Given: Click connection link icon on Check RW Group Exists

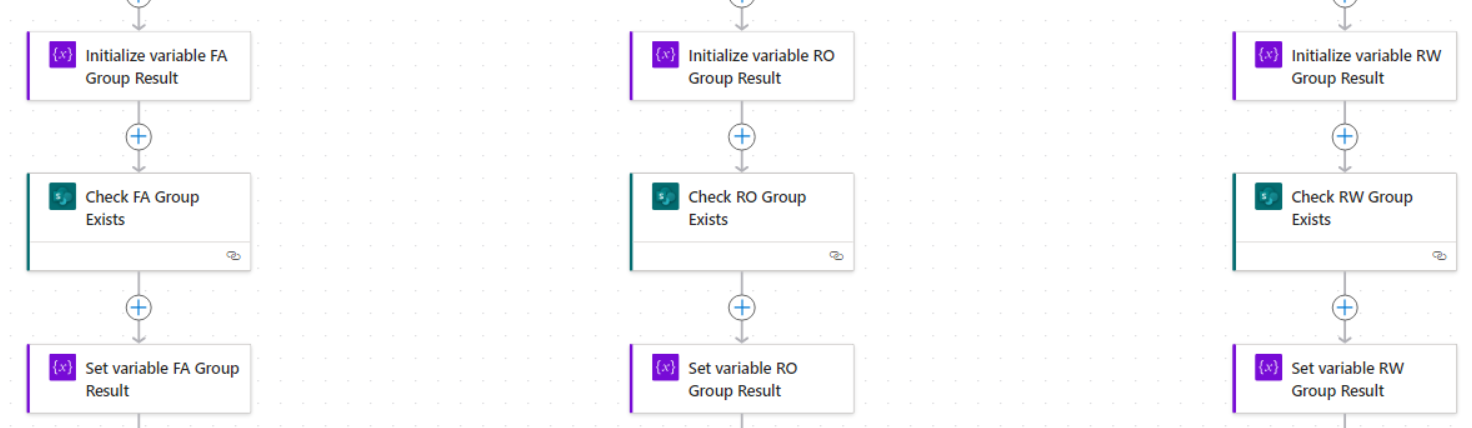Looking at the screenshot, I should (x=1440, y=256).
